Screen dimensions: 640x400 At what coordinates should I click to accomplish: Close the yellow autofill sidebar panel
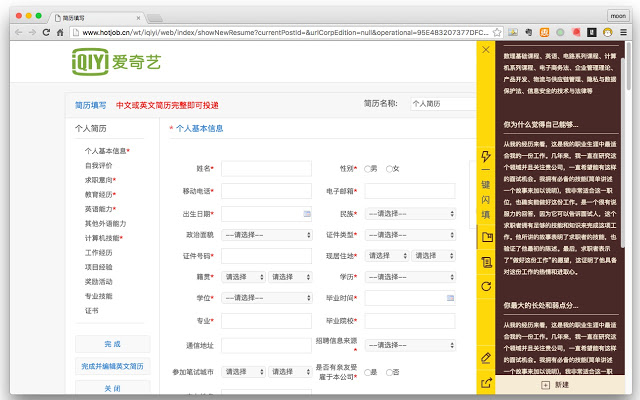tap(486, 50)
